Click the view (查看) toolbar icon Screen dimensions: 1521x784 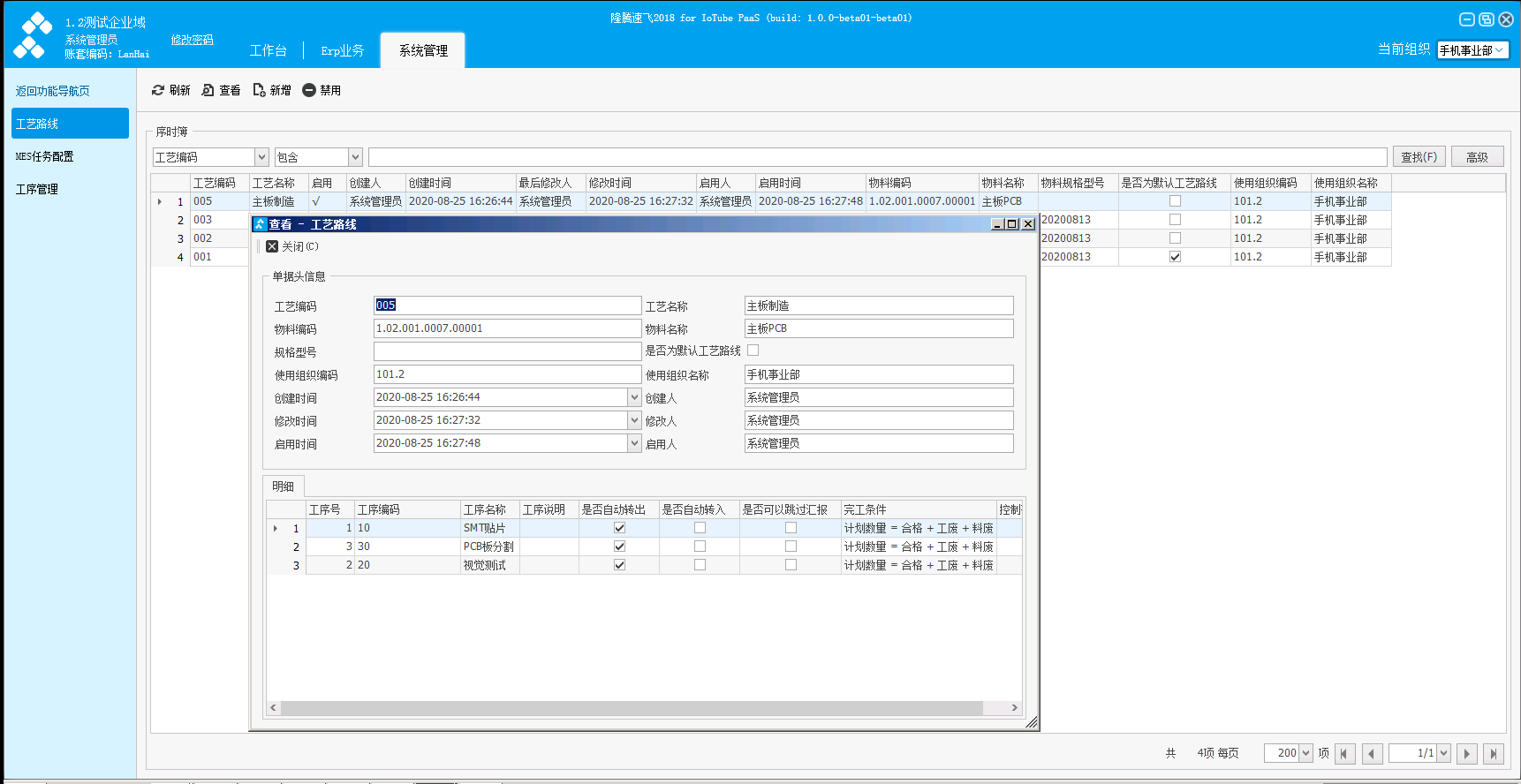[208, 90]
